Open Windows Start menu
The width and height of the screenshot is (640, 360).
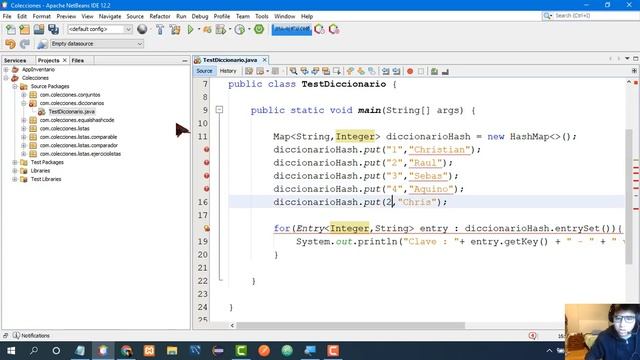tap(11, 351)
